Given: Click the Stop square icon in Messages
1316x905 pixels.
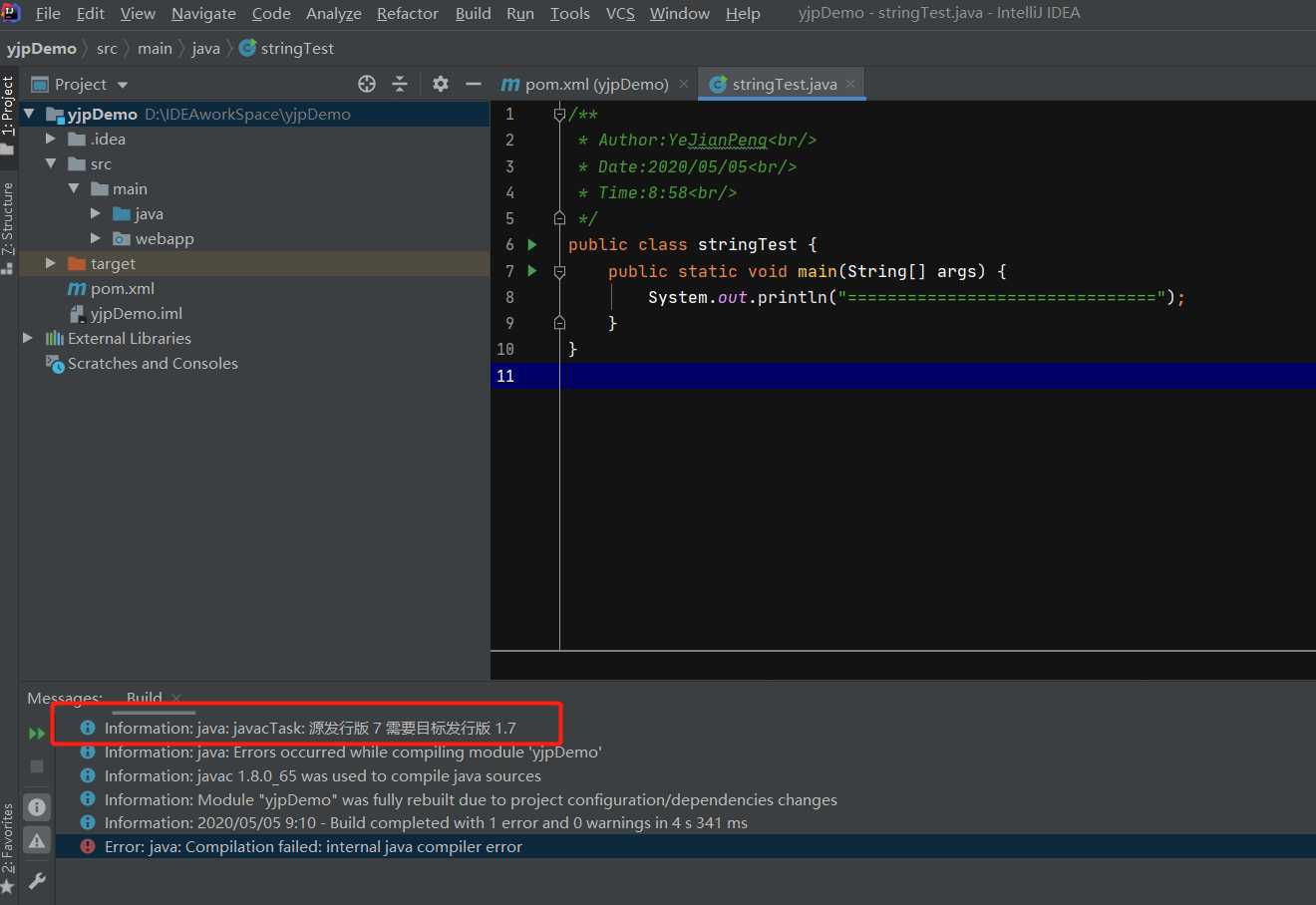Looking at the screenshot, I should coord(37,766).
